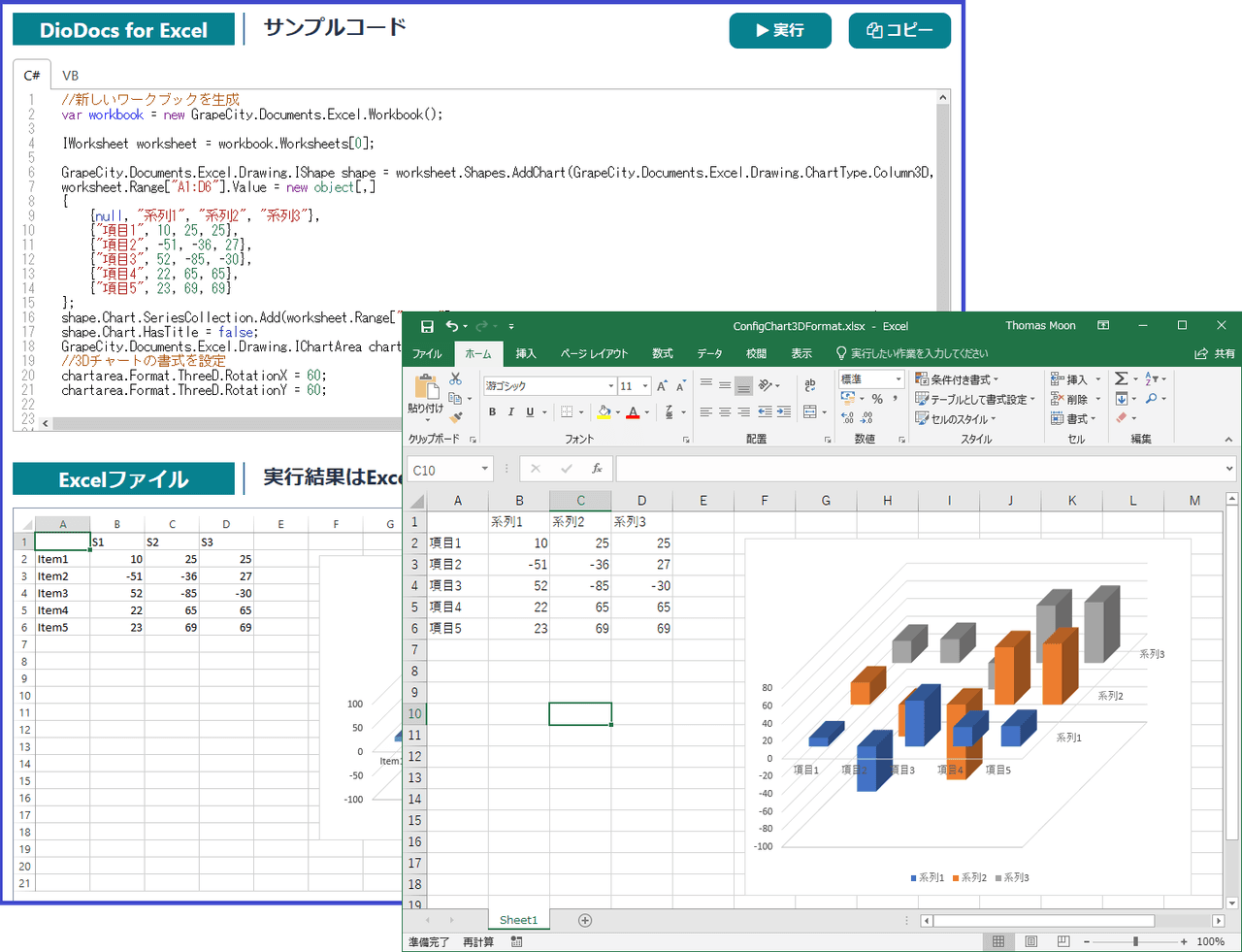Click the red font color swatch
The image size is (1242, 952).
[633, 412]
